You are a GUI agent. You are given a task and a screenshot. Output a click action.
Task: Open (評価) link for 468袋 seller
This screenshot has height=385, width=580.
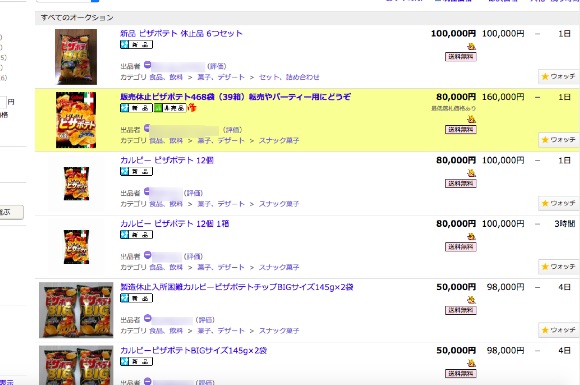click(232, 130)
